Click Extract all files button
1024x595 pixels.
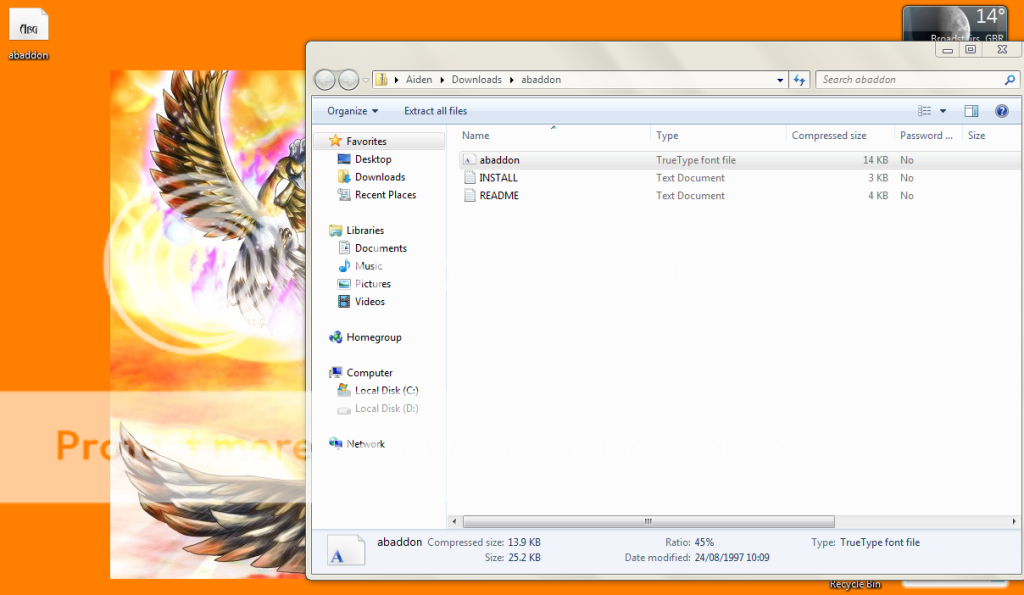pos(435,111)
